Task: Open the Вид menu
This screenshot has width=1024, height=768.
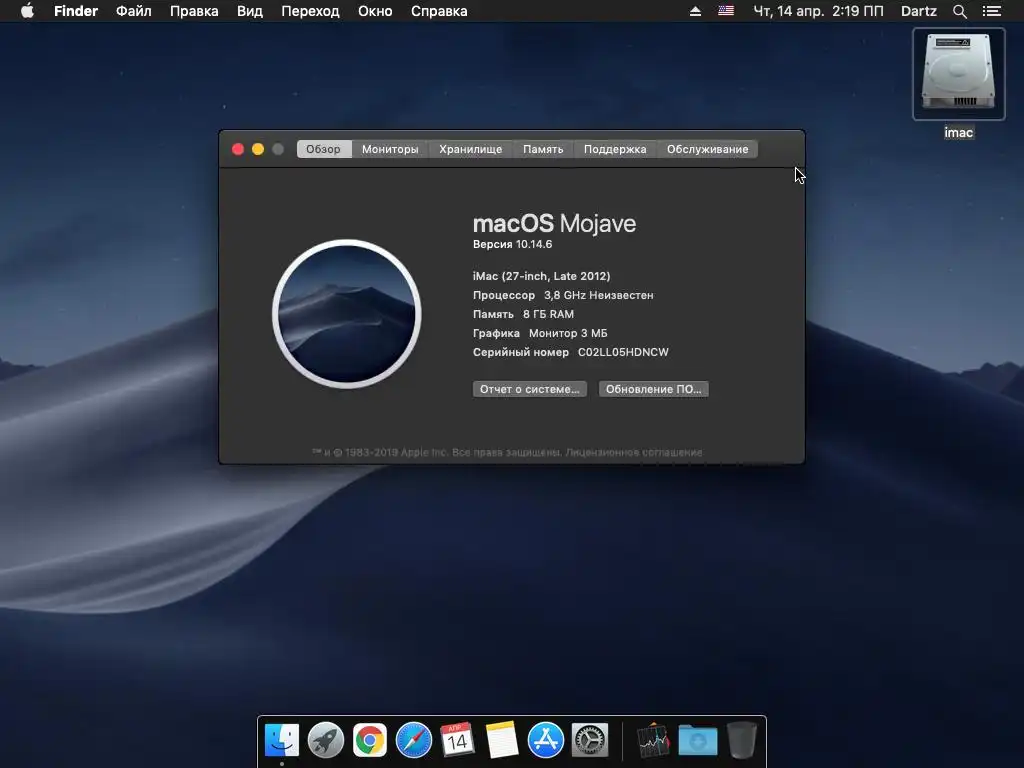Action: click(x=249, y=11)
